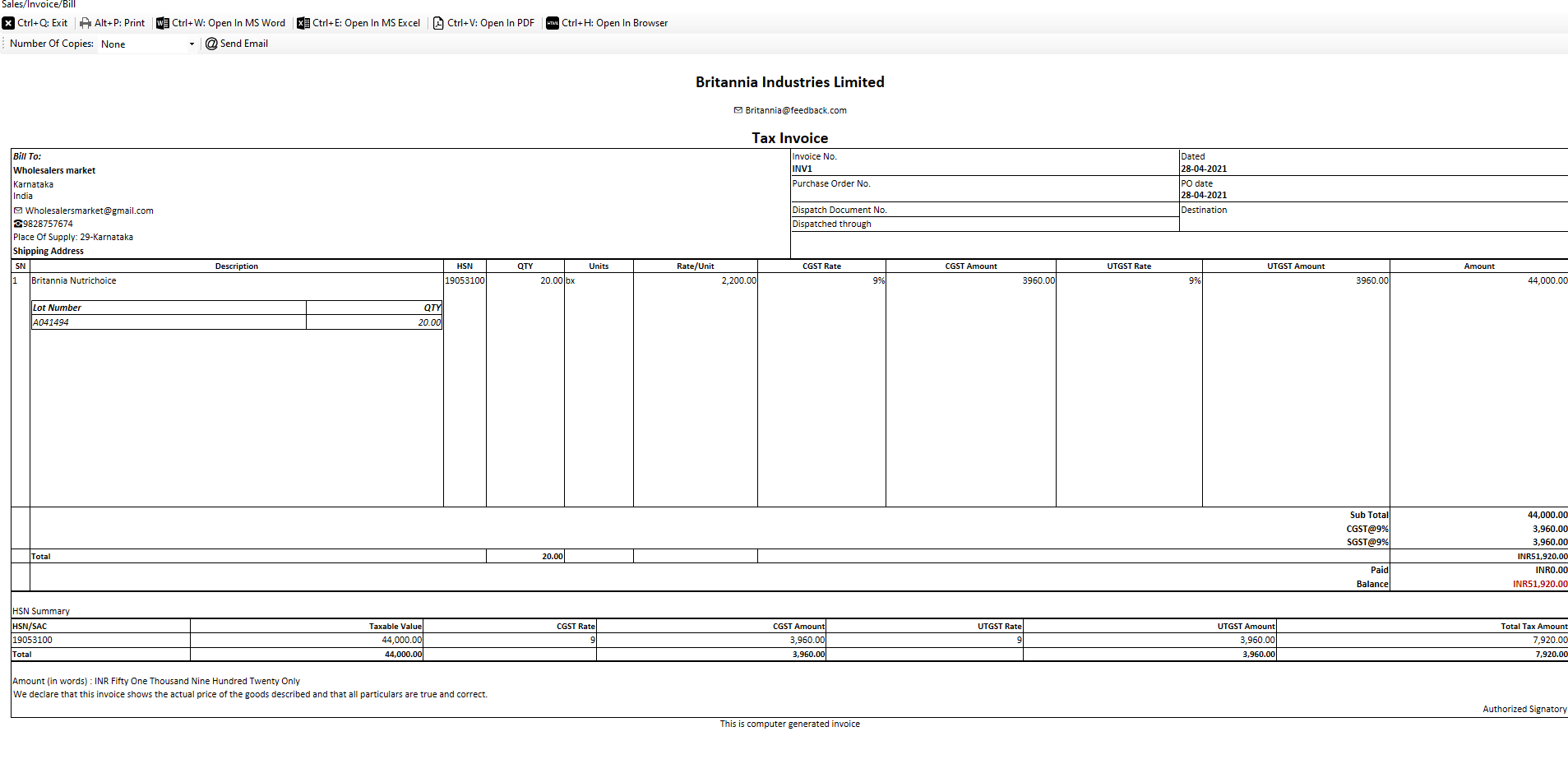Image resolution: width=1568 pixels, height=773 pixels.
Task: Click 'PO date' label
Action: (x=1197, y=183)
